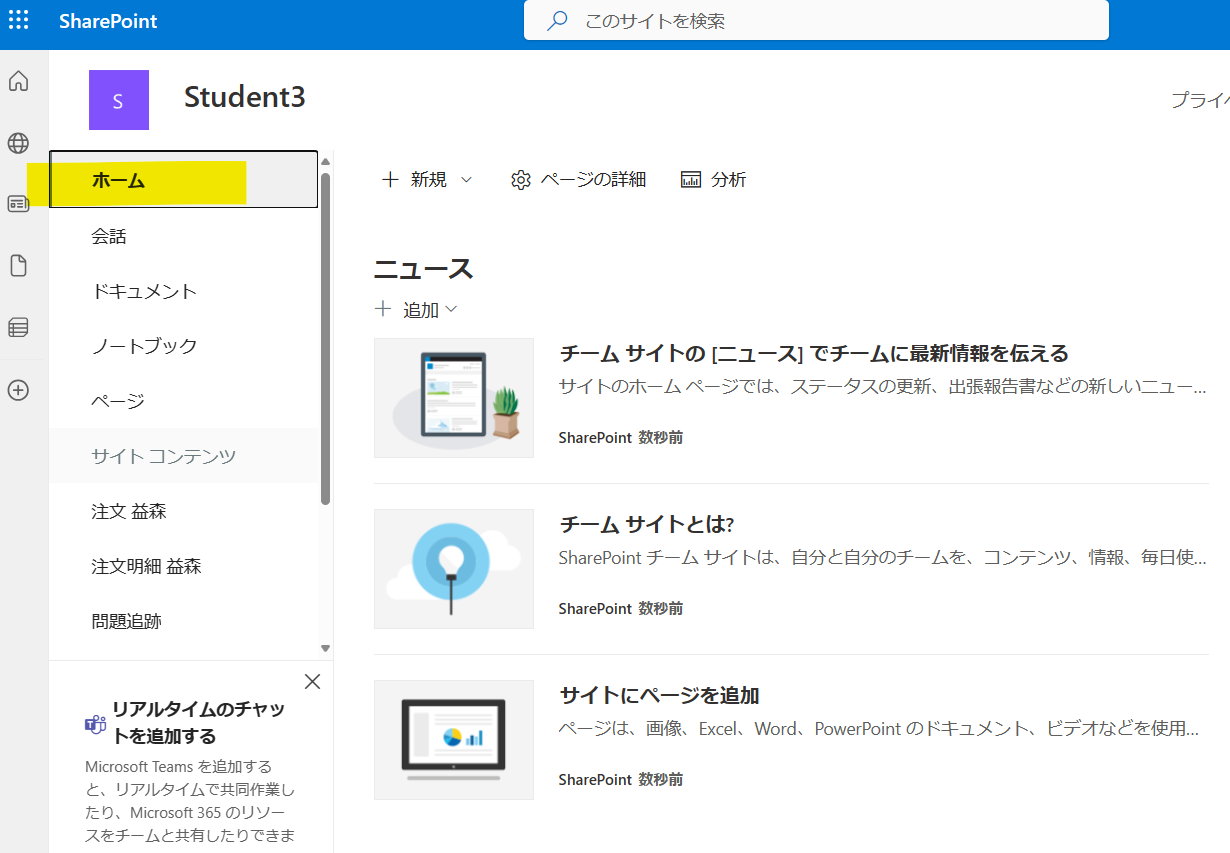Click the SharePoint brand link
Screen dimensions: 1230x853
108,21
